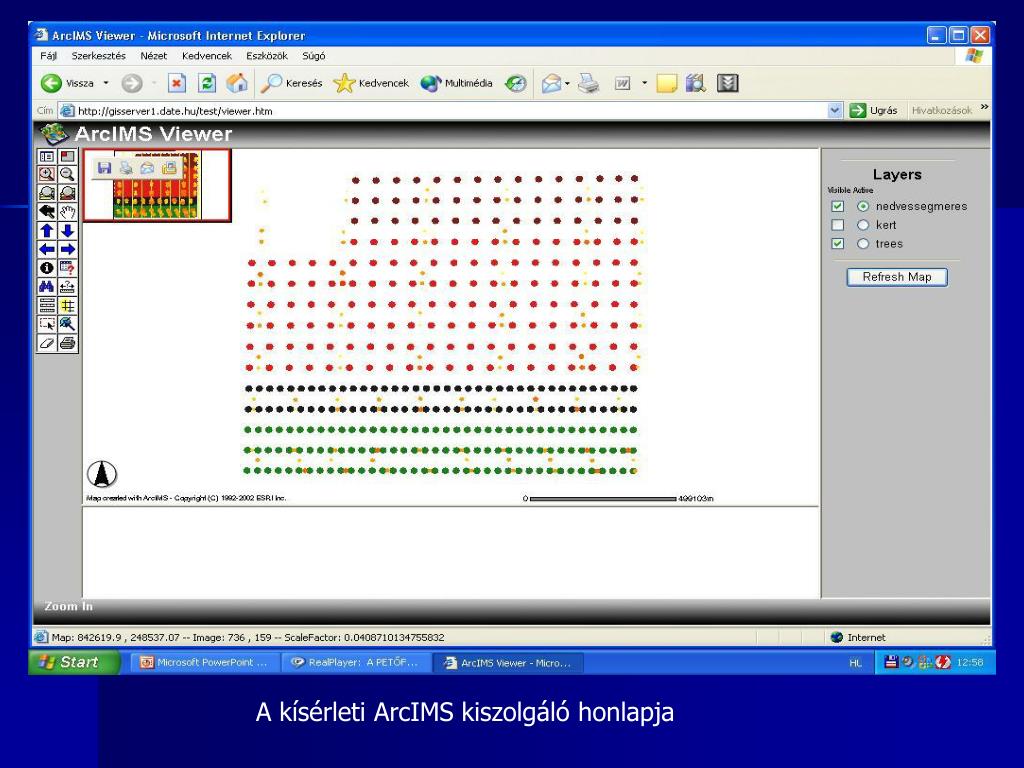Open the Mail button dropdown arrow
This screenshot has width=1024, height=768.
[x=568, y=83]
